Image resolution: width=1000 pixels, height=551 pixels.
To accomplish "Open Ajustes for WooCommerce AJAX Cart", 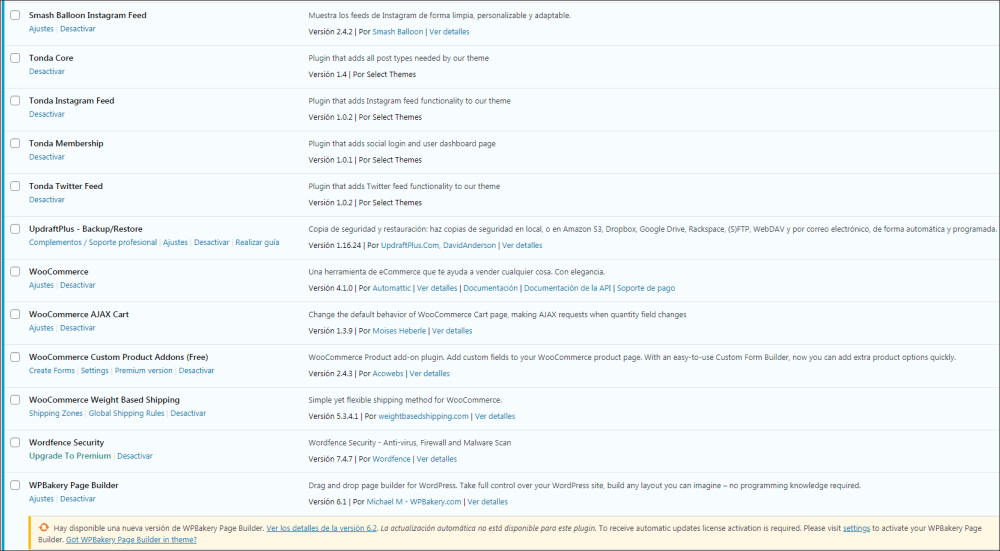I will tap(41, 328).
